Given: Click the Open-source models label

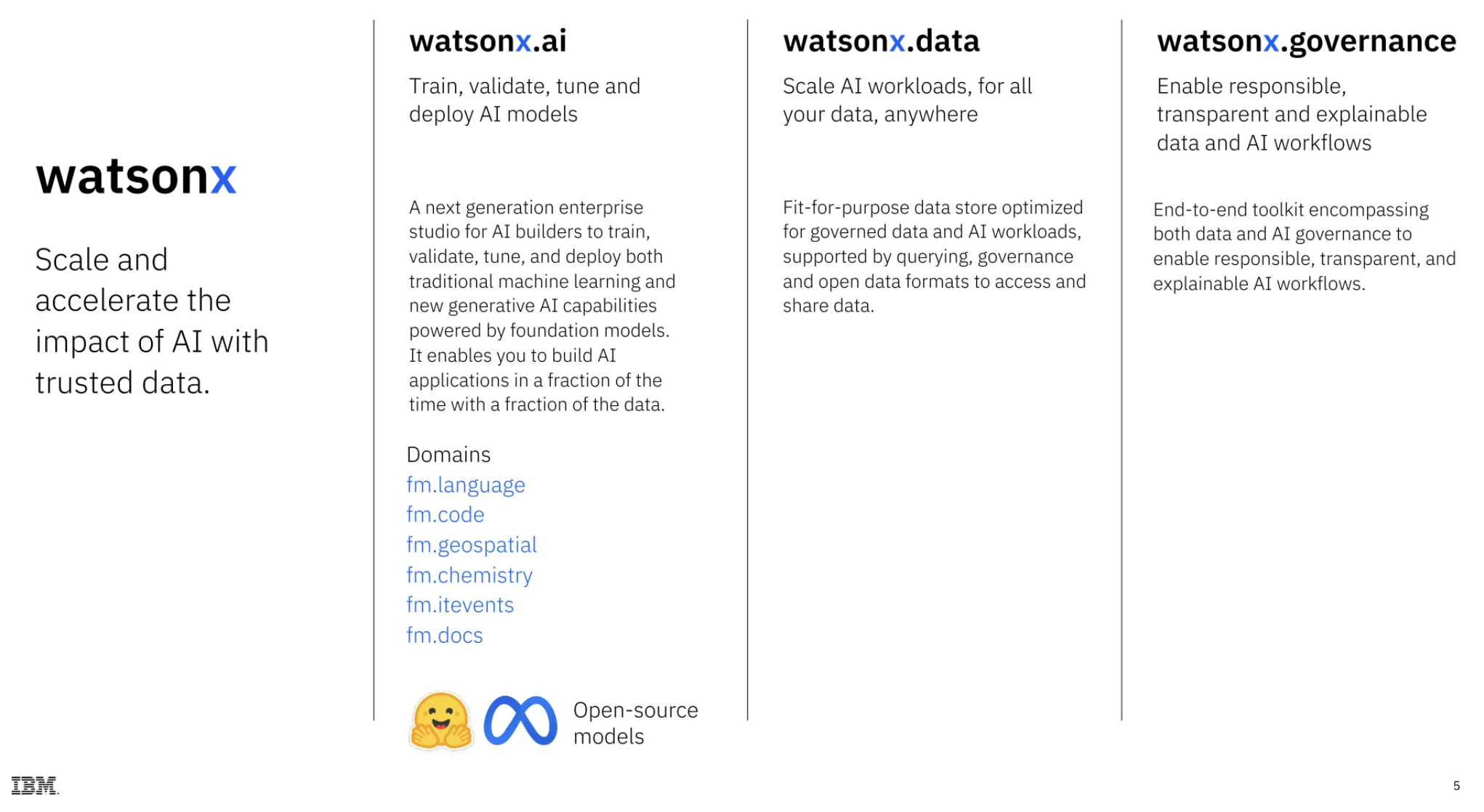Looking at the screenshot, I should 635,723.
